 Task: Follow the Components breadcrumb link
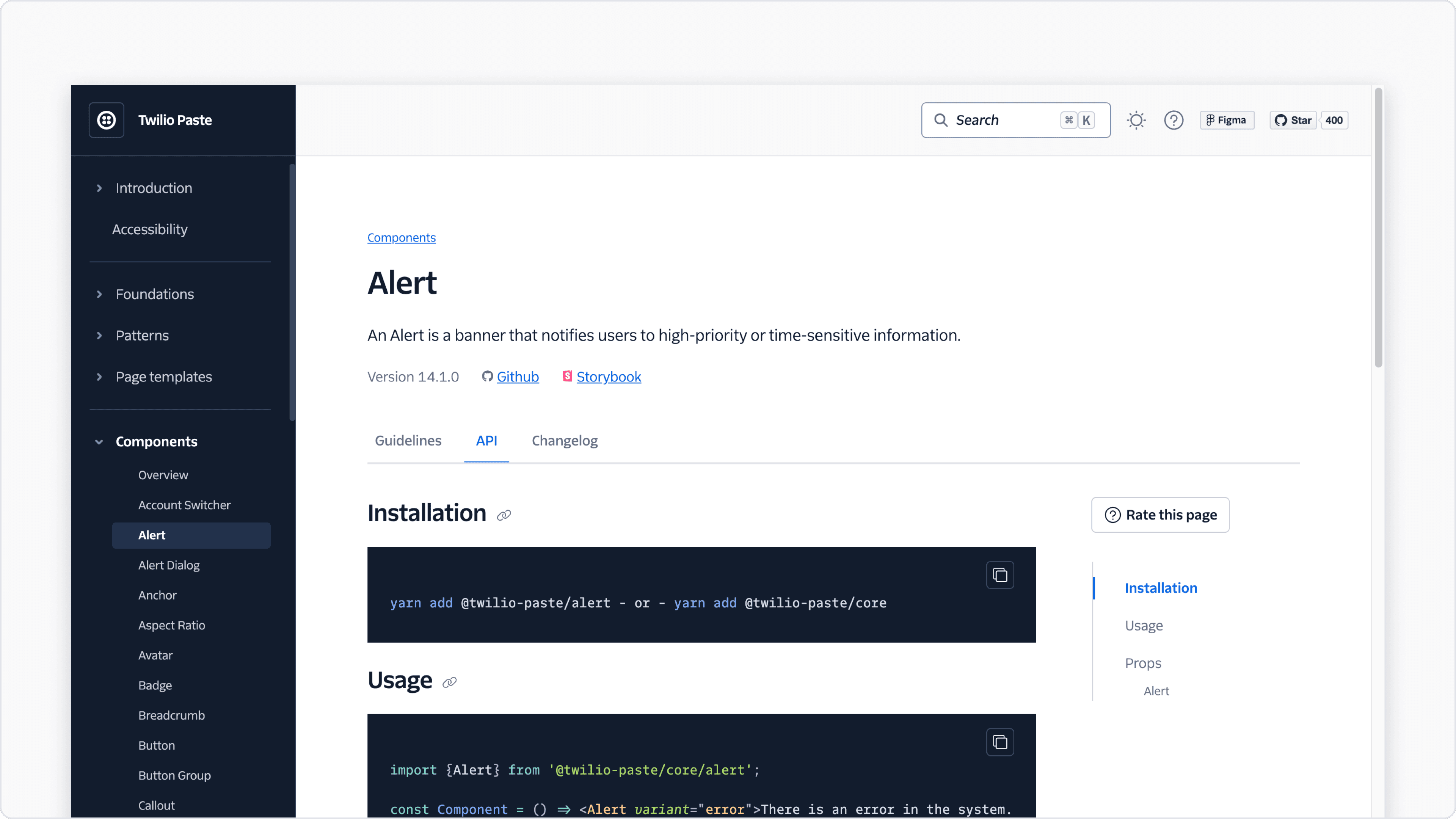[401, 237]
